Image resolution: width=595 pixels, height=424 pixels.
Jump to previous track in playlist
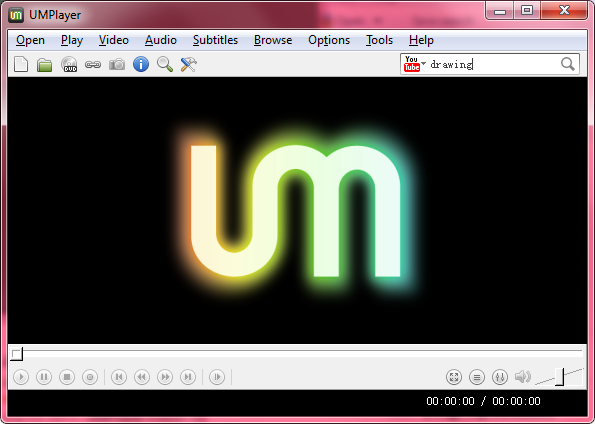[x=119, y=377]
